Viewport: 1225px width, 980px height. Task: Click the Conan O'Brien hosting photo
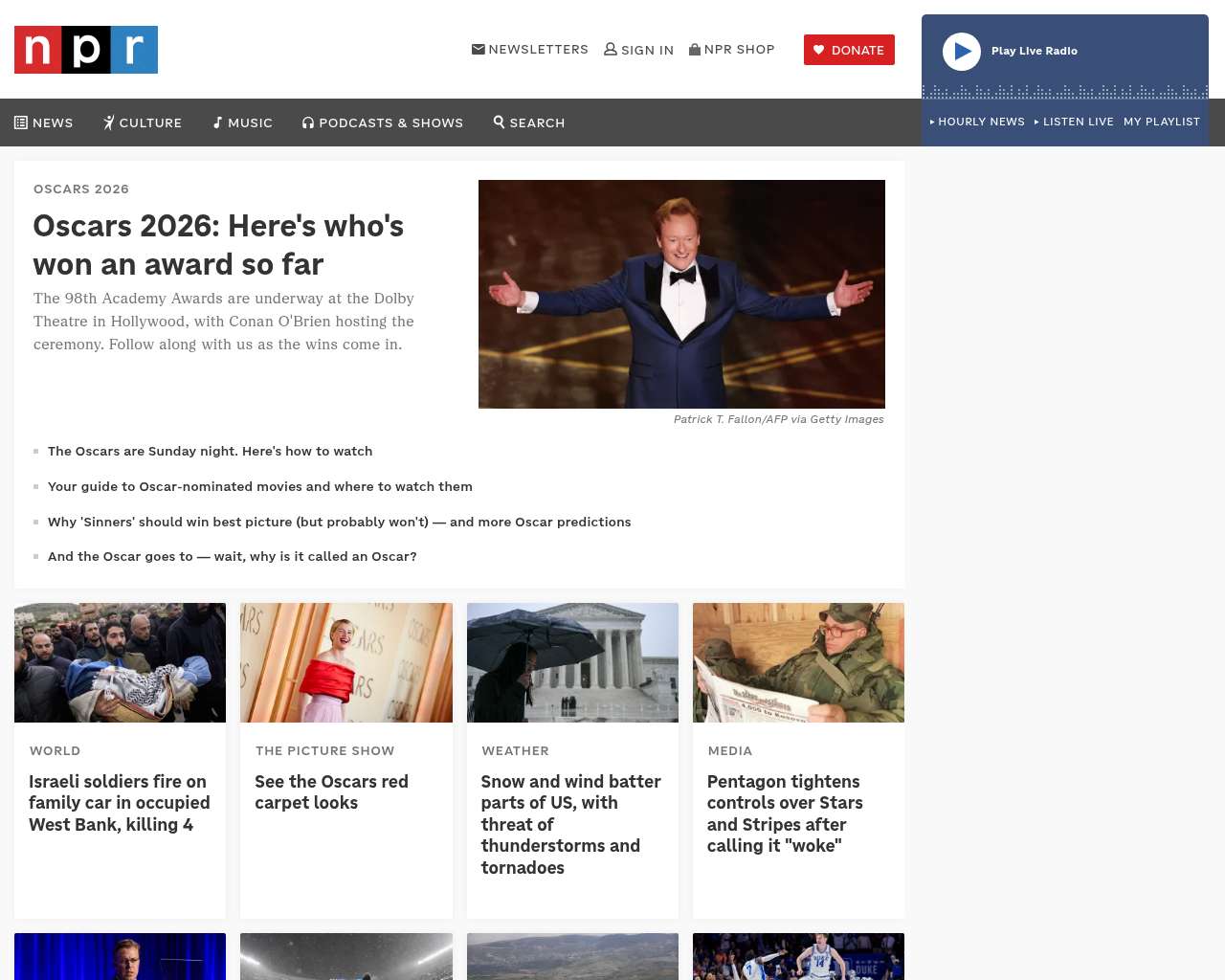tap(681, 294)
